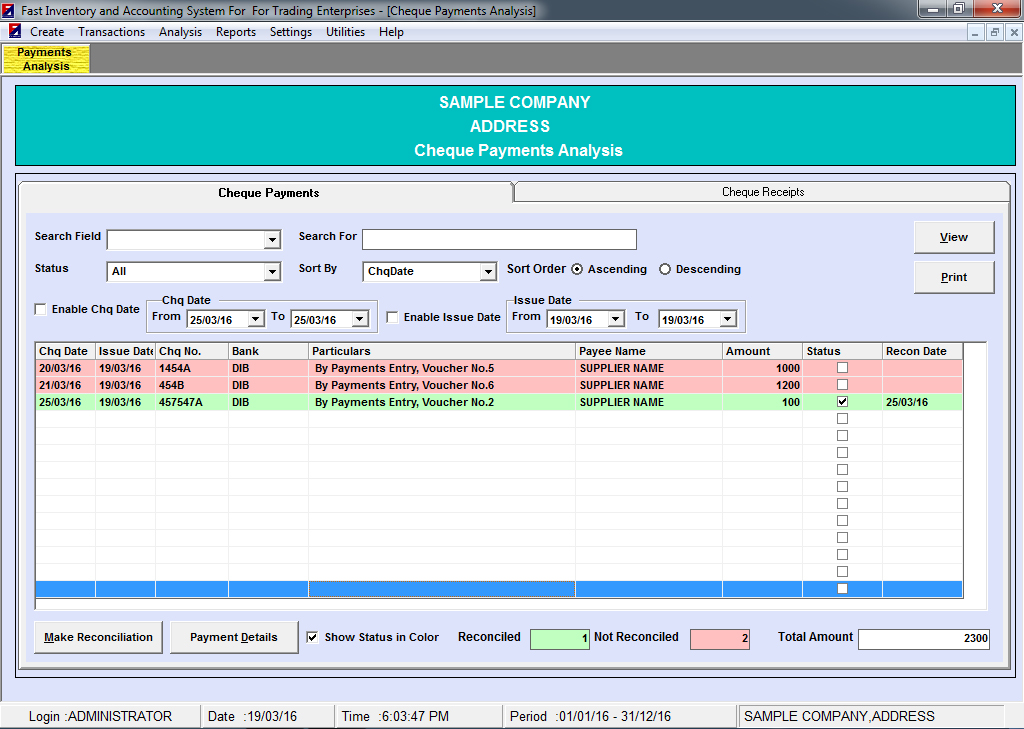Select the Ascending sort order option
Screen dimensions: 1024x729
point(578,270)
